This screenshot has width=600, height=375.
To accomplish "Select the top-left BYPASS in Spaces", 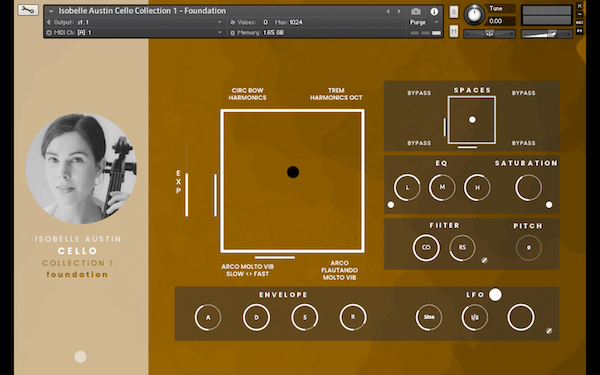I will click(419, 93).
